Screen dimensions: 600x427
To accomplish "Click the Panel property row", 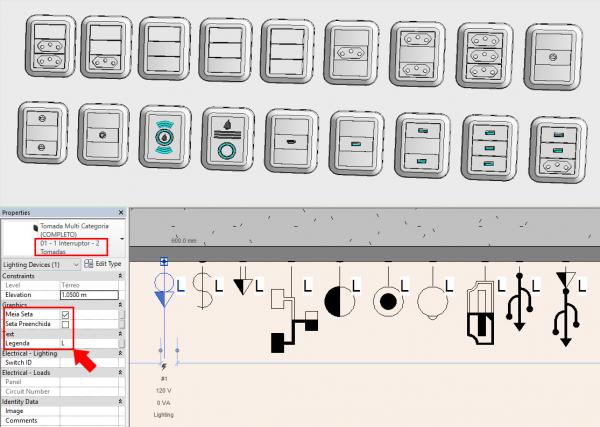I will pos(60,382).
